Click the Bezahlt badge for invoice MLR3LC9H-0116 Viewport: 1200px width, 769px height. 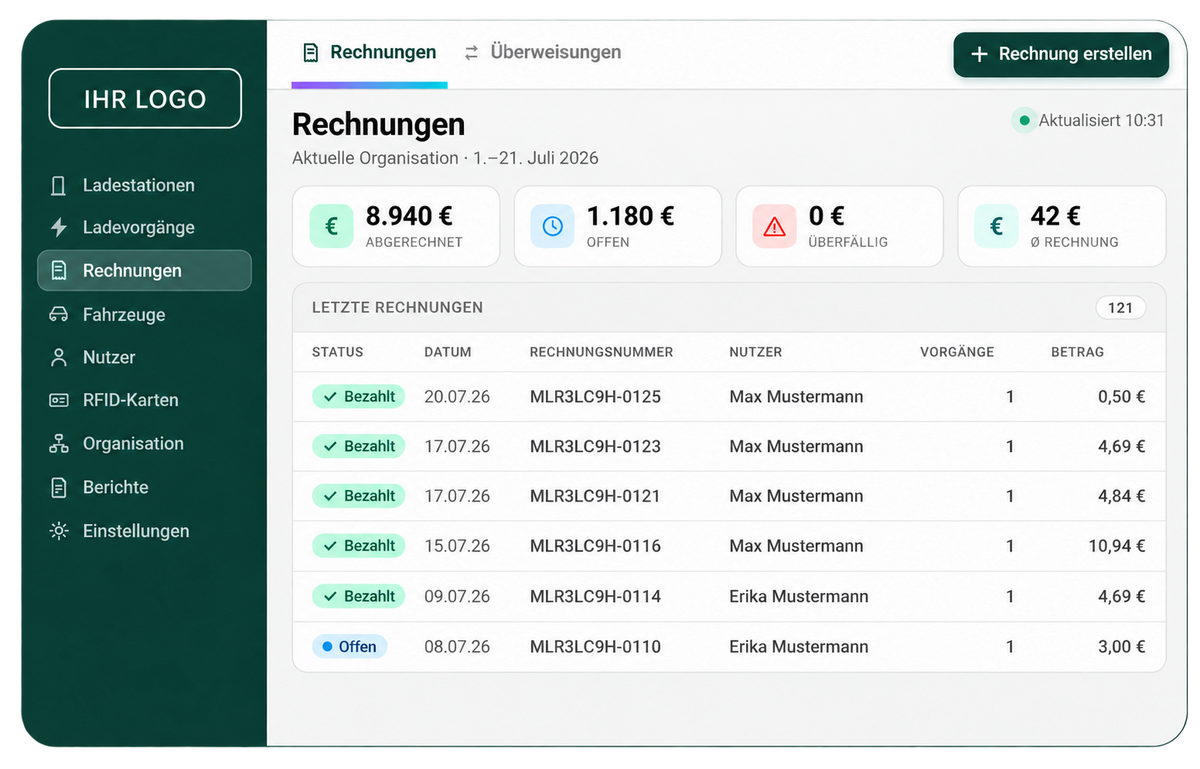358,546
